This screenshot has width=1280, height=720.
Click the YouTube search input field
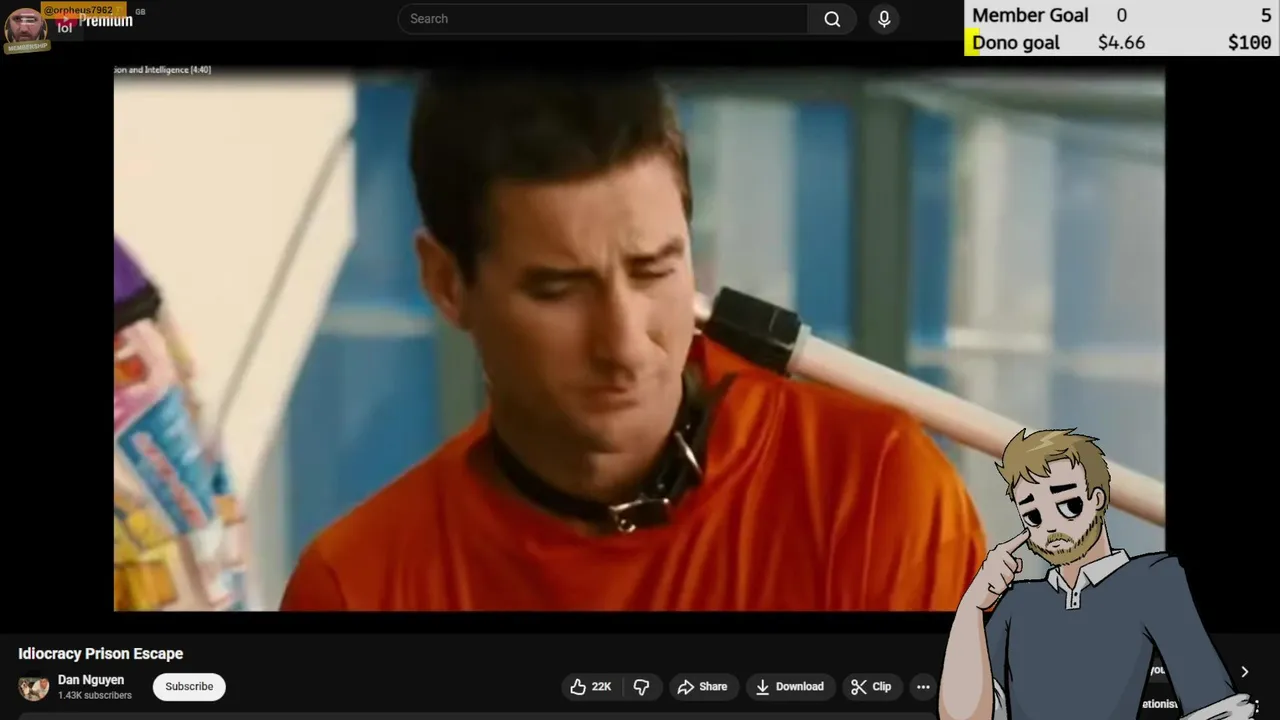(603, 19)
